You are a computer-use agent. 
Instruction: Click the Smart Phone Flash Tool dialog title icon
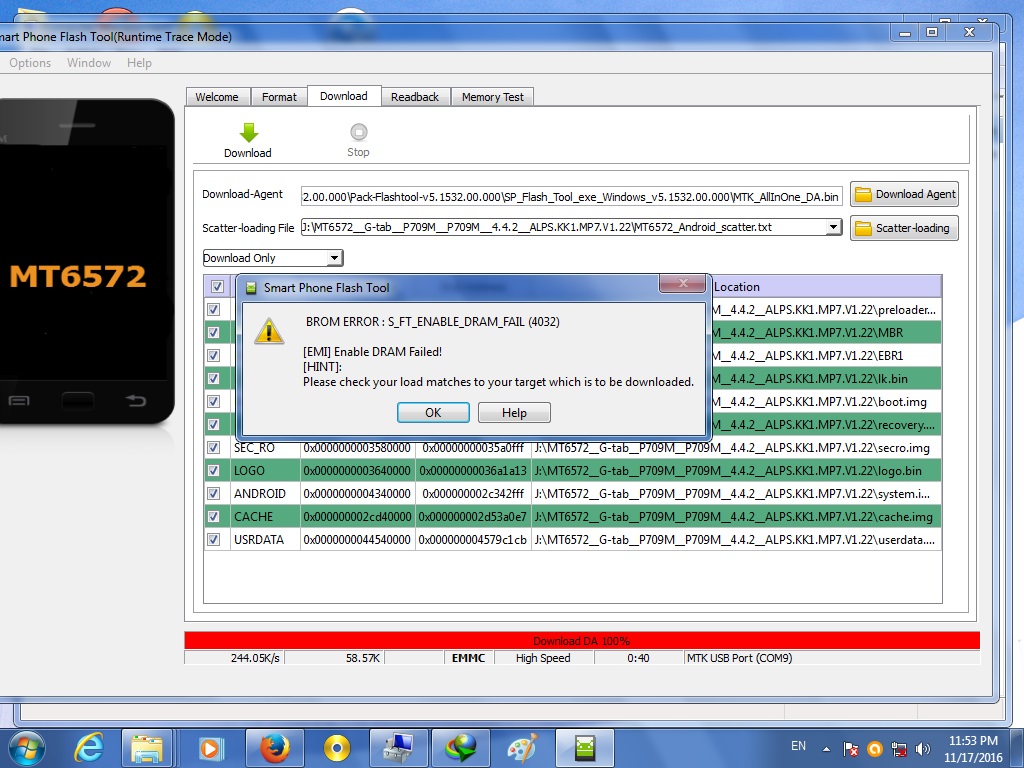click(251, 288)
